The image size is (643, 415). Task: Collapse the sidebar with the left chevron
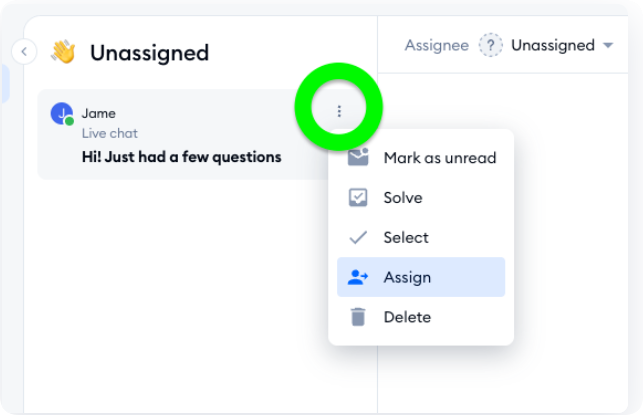(x=24, y=52)
